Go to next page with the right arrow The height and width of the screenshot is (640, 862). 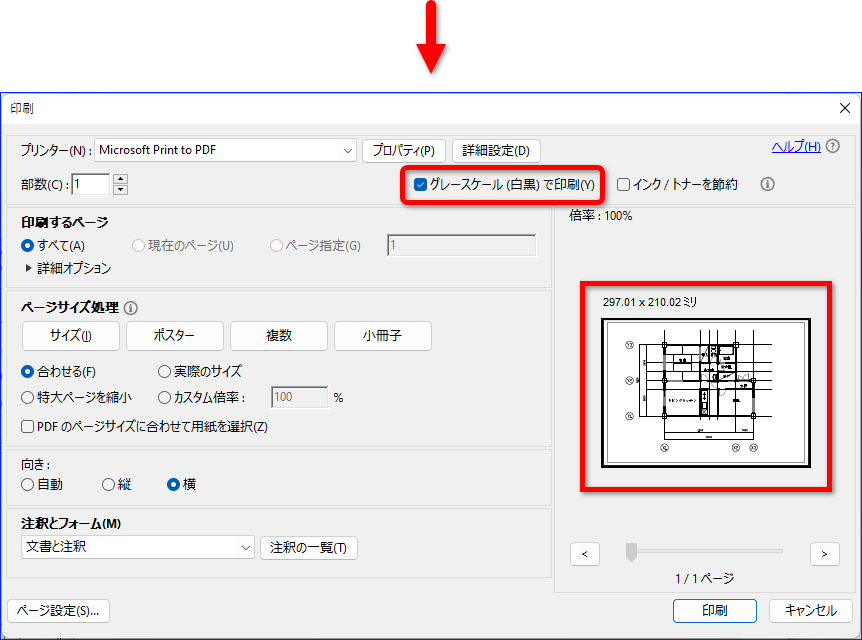(825, 553)
